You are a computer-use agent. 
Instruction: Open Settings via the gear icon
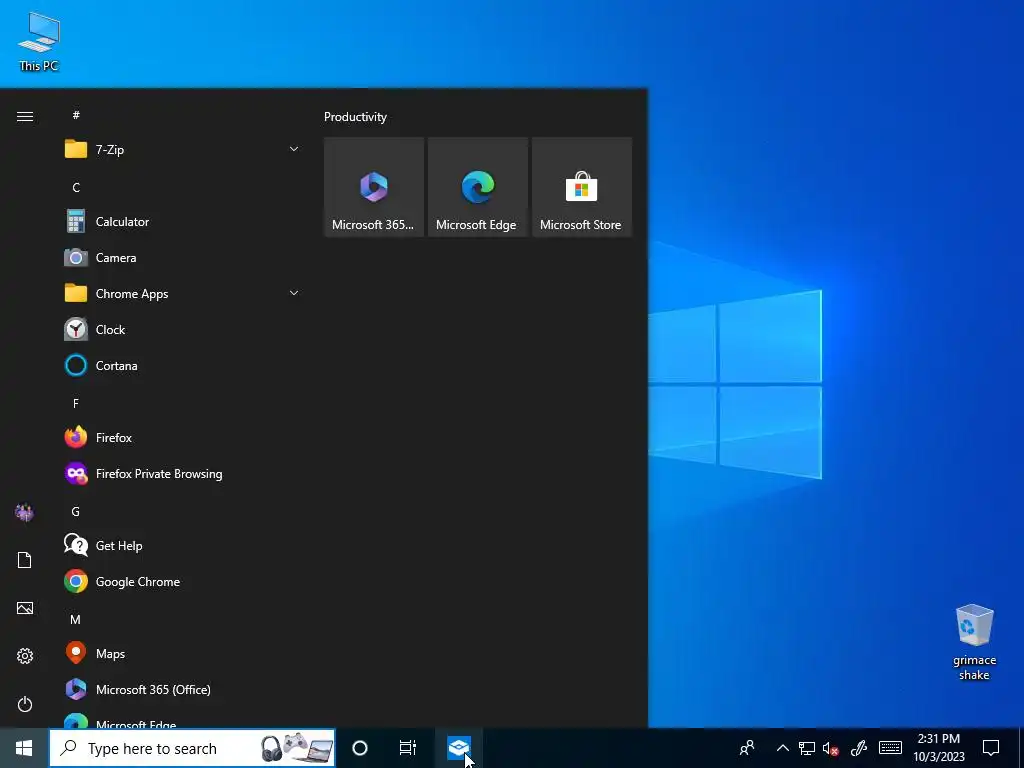click(25, 656)
